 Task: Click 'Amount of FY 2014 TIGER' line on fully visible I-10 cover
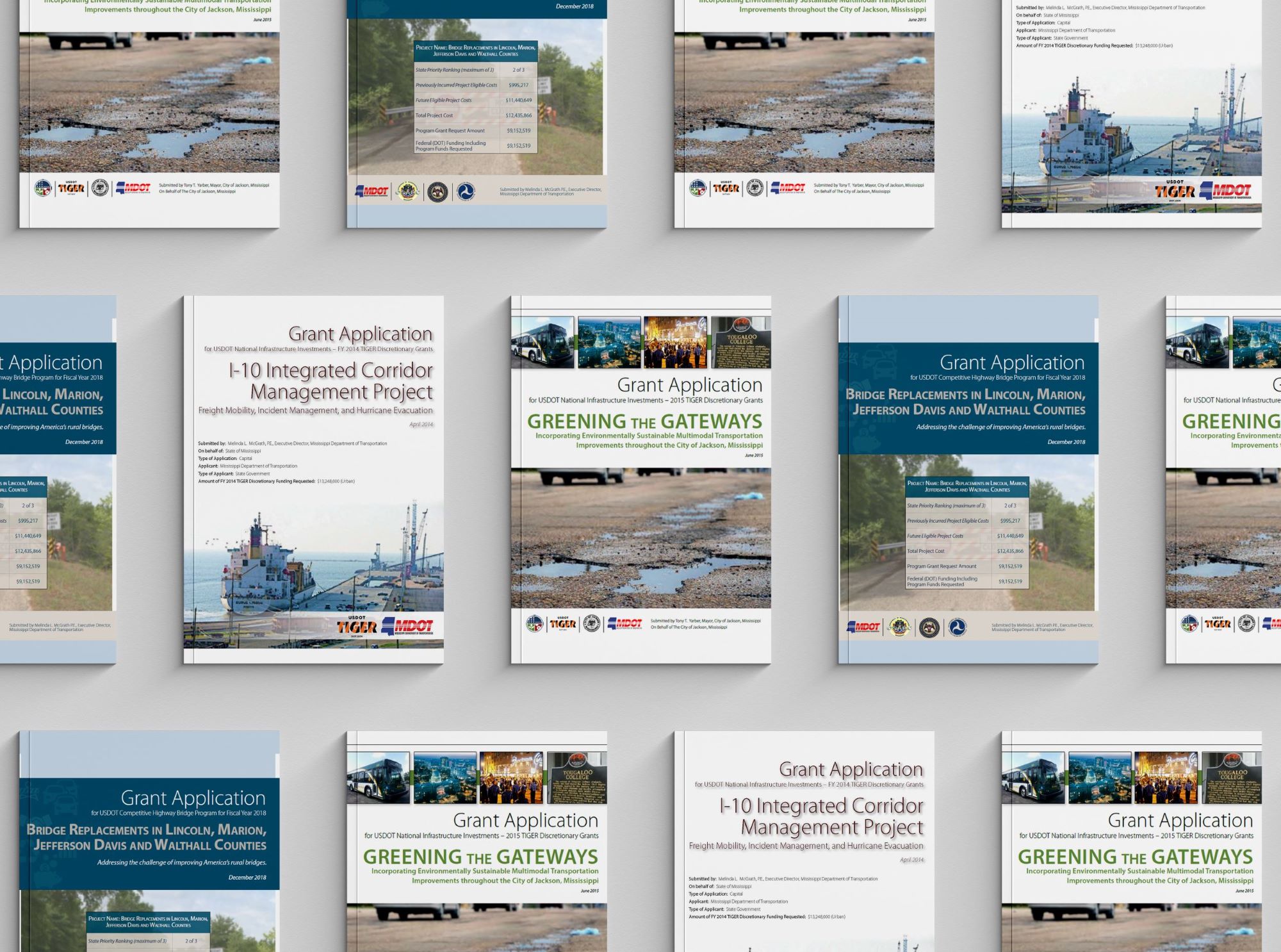pyautogui.click(x=276, y=481)
